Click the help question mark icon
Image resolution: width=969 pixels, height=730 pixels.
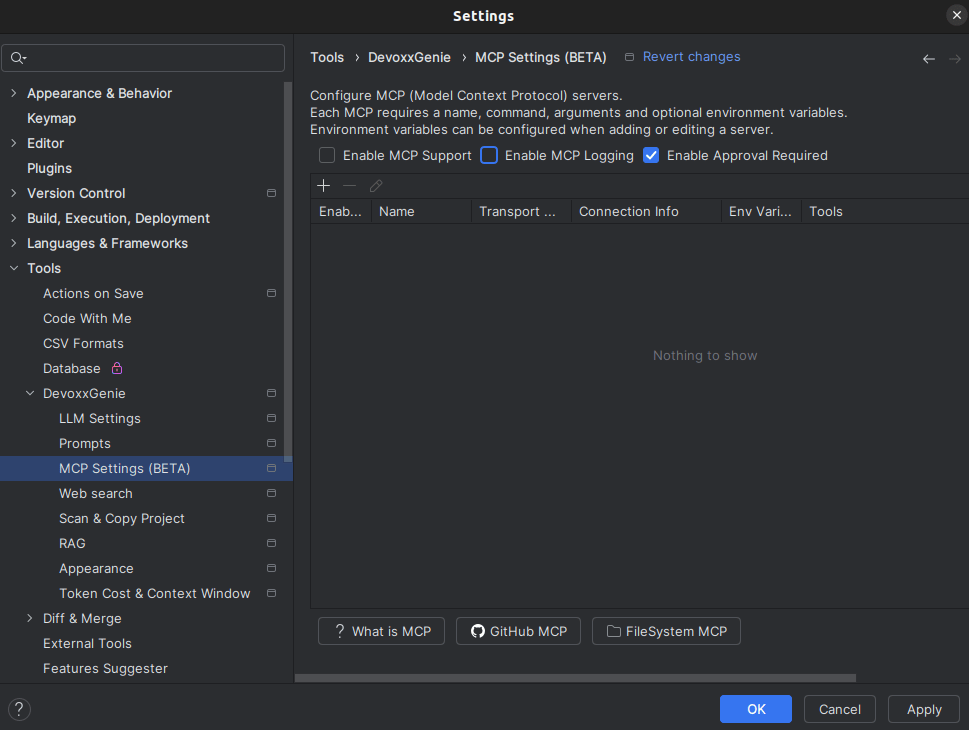tap(19, 709)
